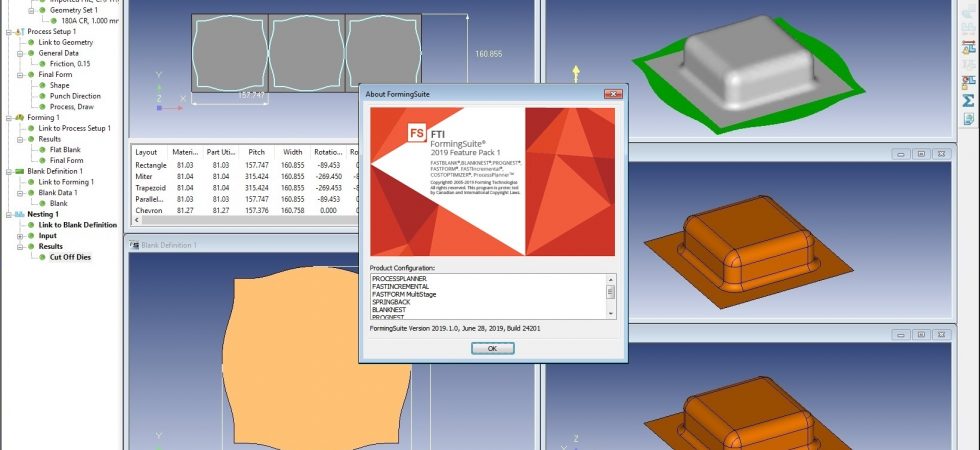Select the Chevron layout row
The width and height of the screenshot is (980, 450).
pos(244,211)
